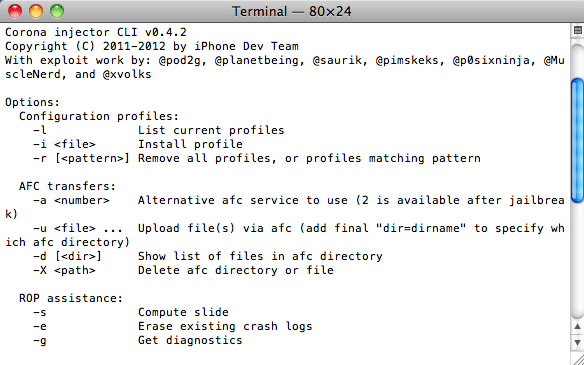The height and width of the screenshot is (365, 584).
Task: Click the split pane icon above scrollbar
Action: click(x=577, y=30)
